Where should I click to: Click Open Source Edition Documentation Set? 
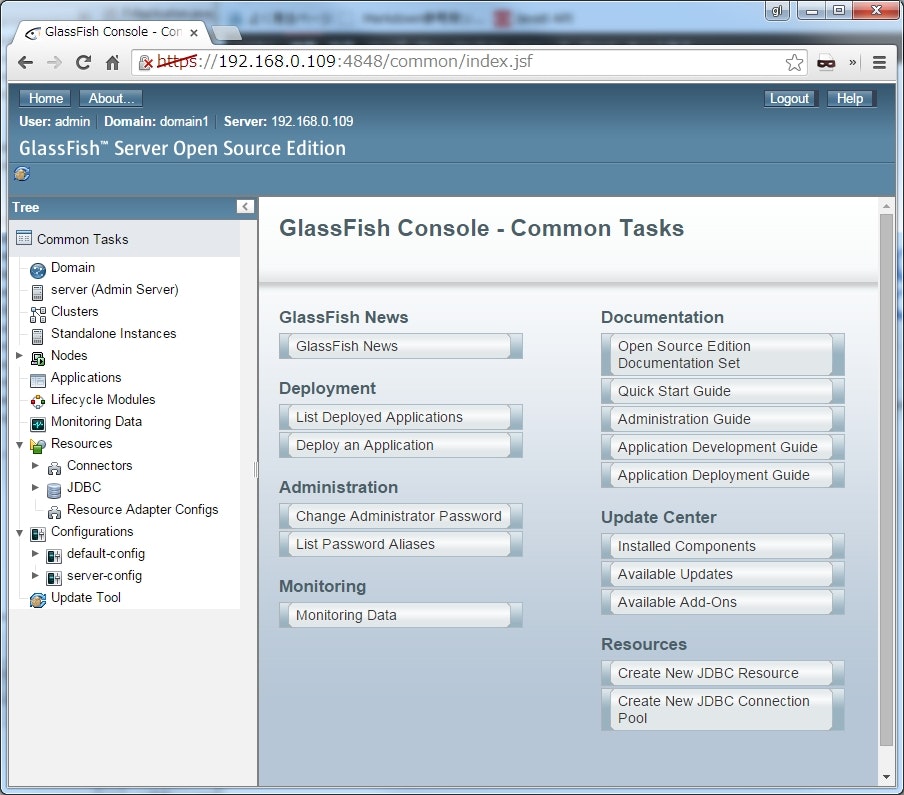coord(722,355)
